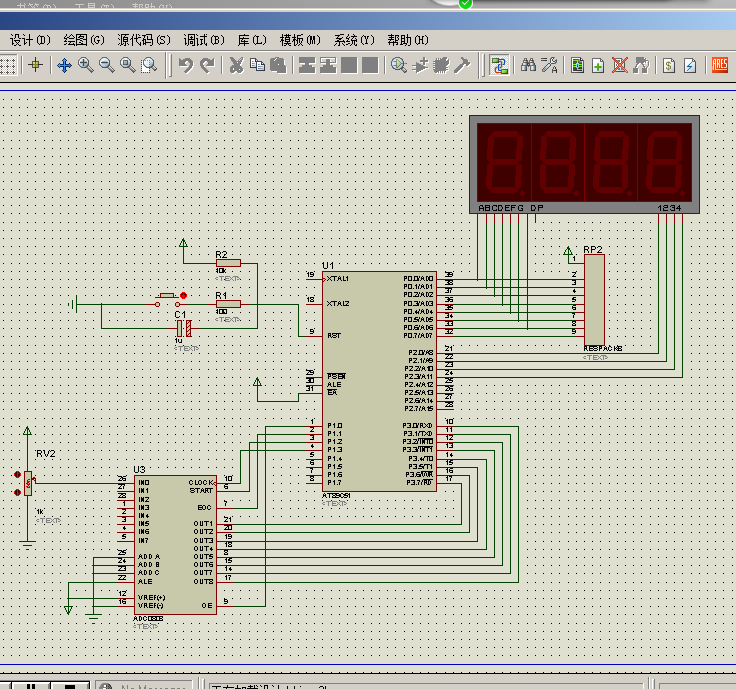Click the RESPACK8 part name text

pyautogui.click(x=603, y=348)
